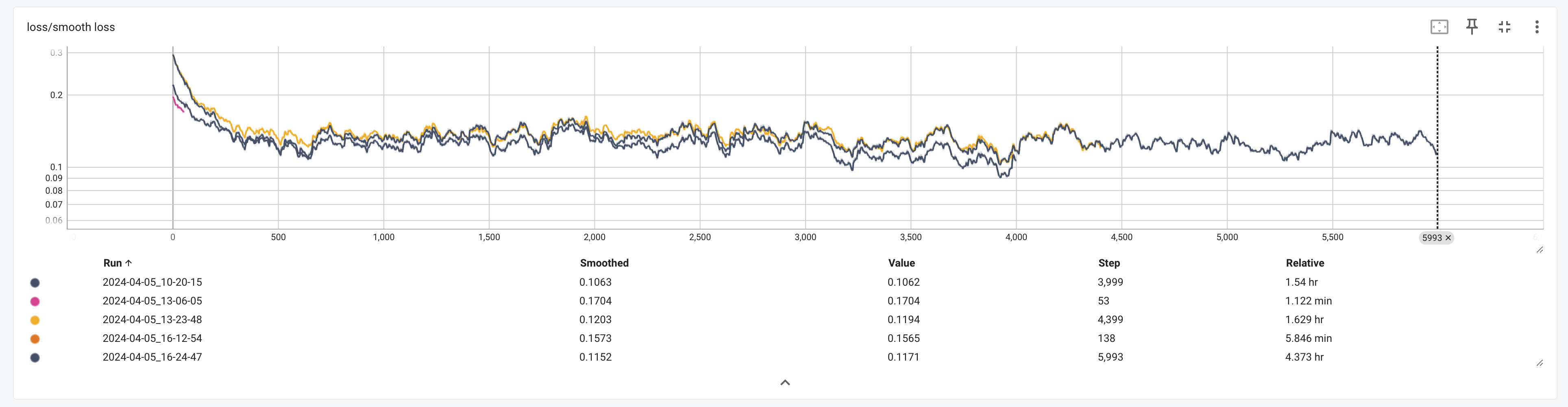This screenshot has height=407, width=1568.
Task: Open the three-dot more options menu
Action: tap(1536, 27)
